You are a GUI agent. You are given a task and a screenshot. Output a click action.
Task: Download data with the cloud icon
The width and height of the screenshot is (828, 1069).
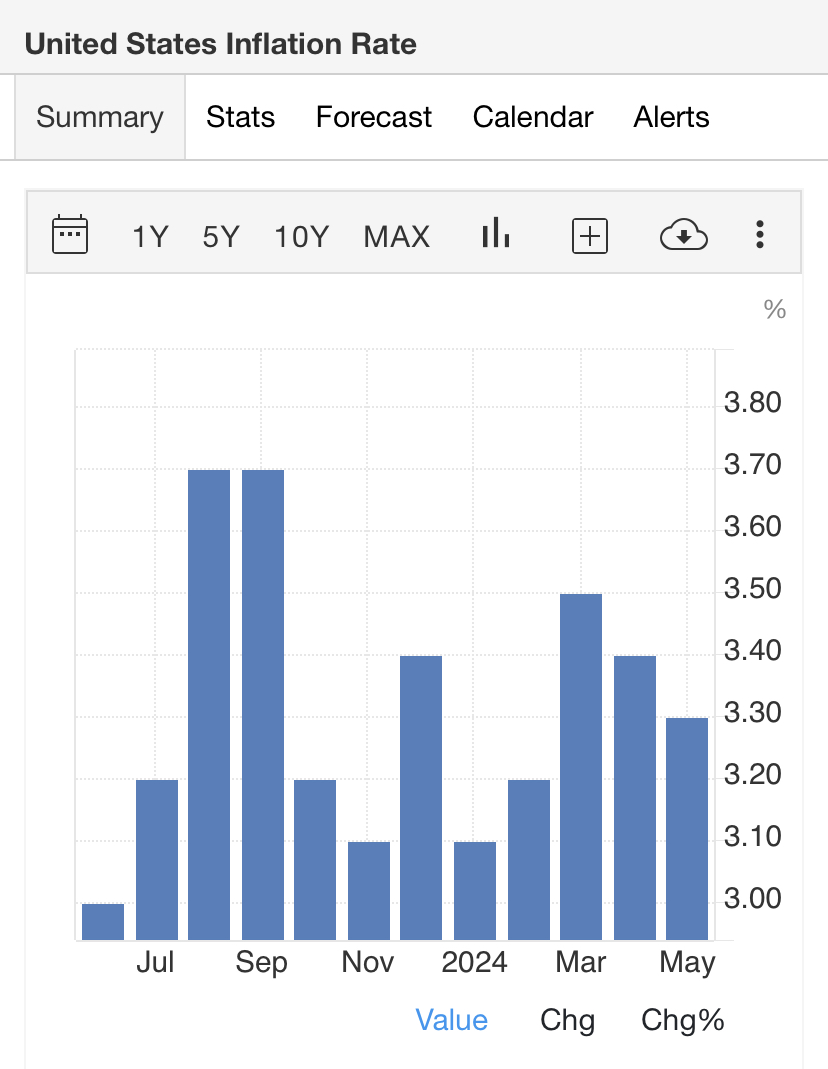tap(684, 235)
